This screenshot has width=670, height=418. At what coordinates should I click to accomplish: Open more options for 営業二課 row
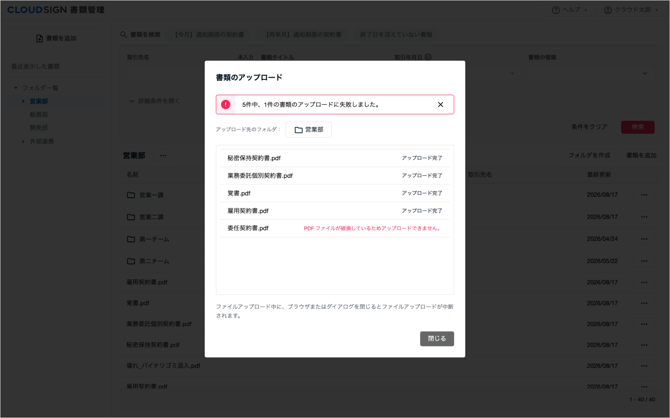(x=644, y=217)
